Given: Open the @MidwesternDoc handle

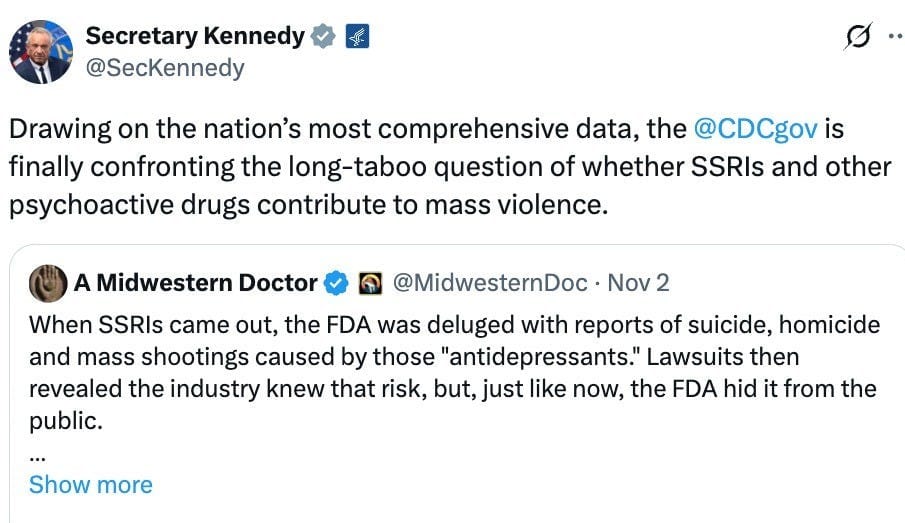Looking at the screenshot, I should point(490,283).
